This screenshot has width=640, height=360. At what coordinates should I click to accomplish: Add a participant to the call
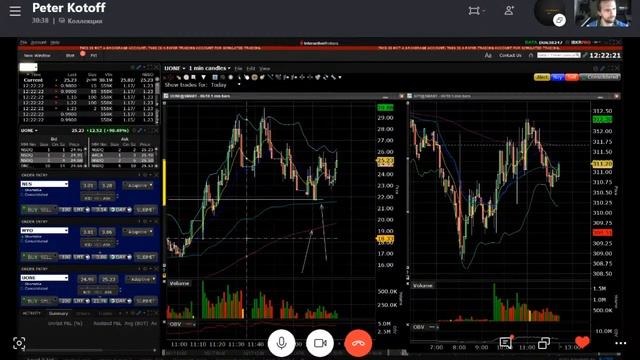pyautogui.click(x=509, y=11)
